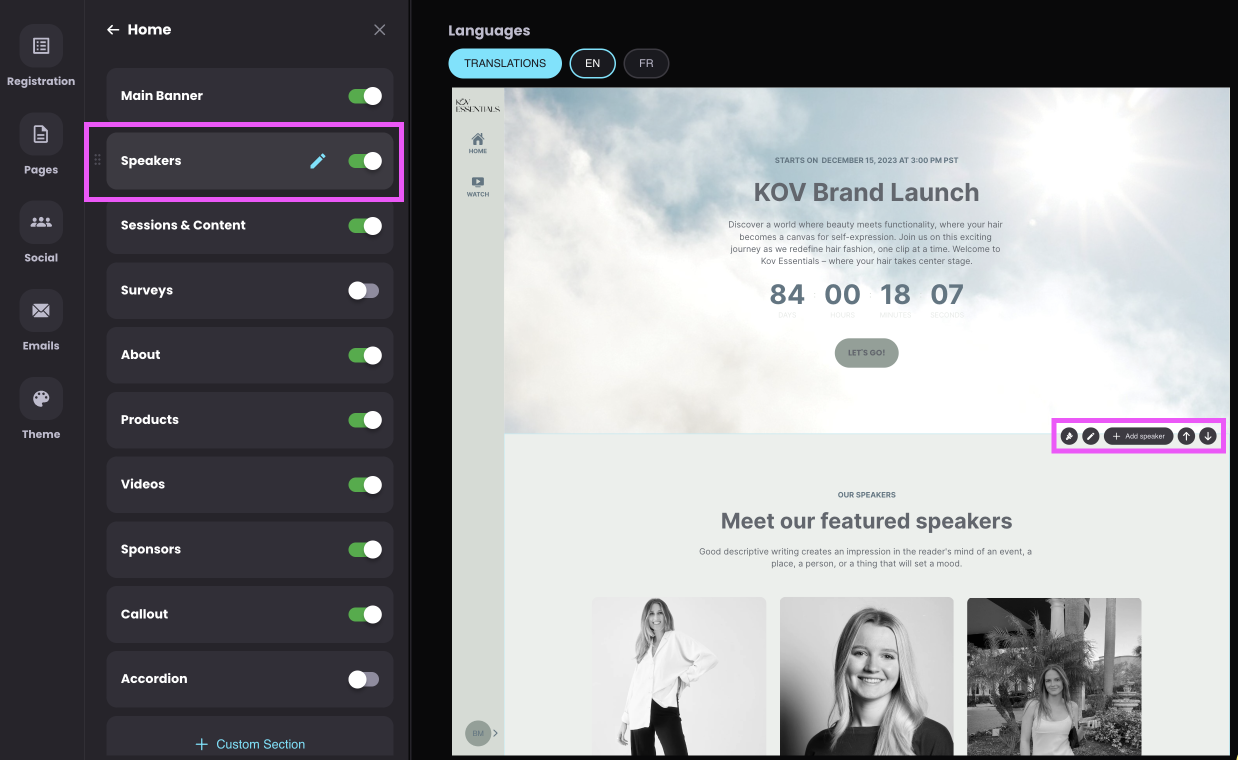This screenshot has width=1238, height=760.
Task: Open the Translations tab
Action: click(x=505, y=63)
